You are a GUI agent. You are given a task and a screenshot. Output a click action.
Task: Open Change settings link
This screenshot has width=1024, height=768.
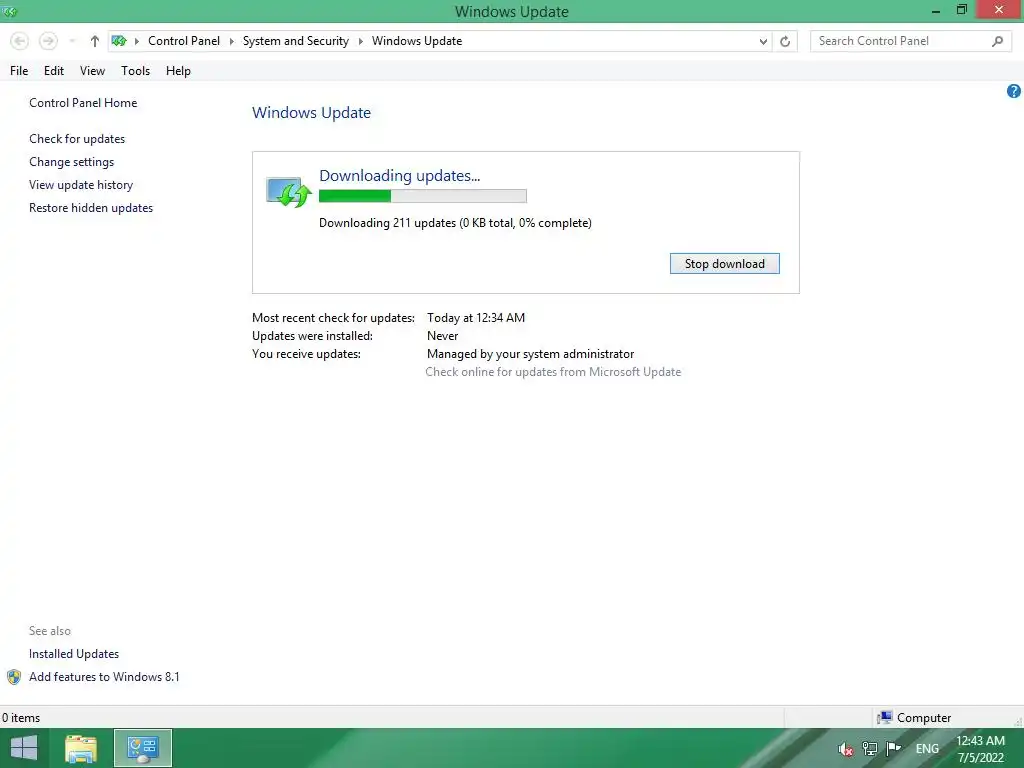click(x=71, y=161)
